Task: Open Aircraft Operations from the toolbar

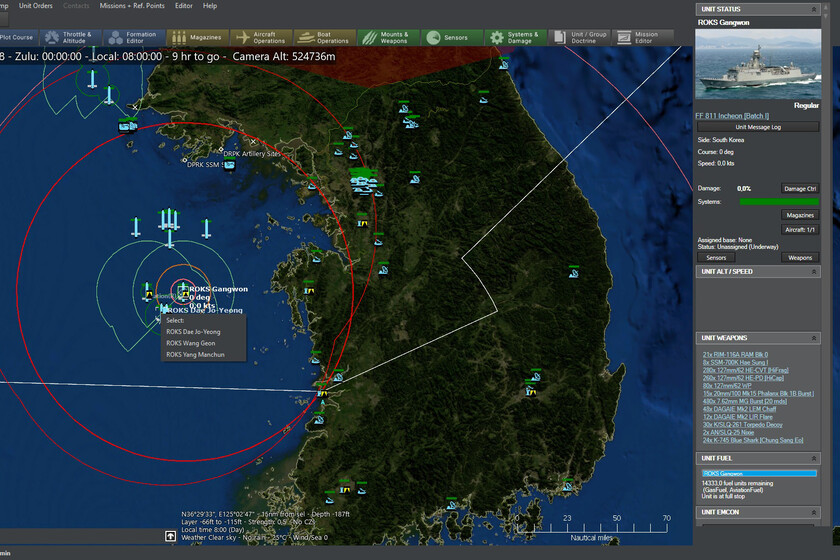Action: [258, 37]
